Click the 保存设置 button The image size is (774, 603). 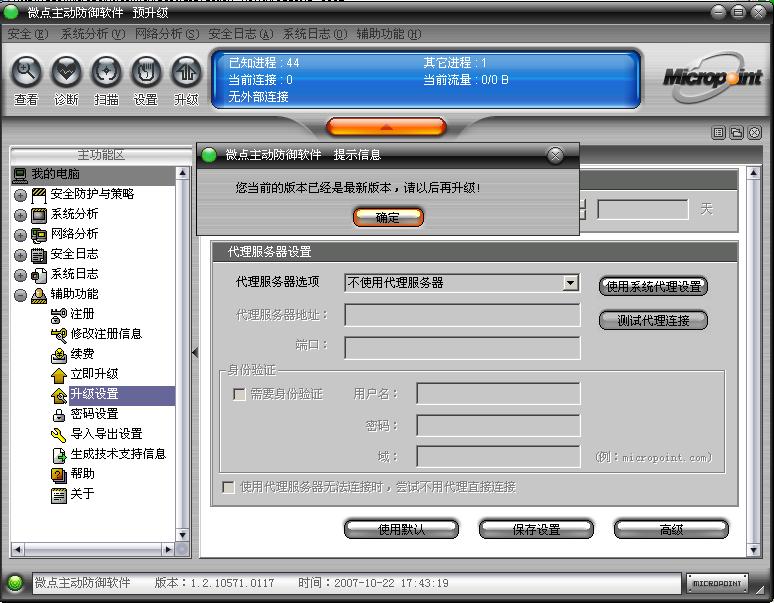click(x=536, y=529)
